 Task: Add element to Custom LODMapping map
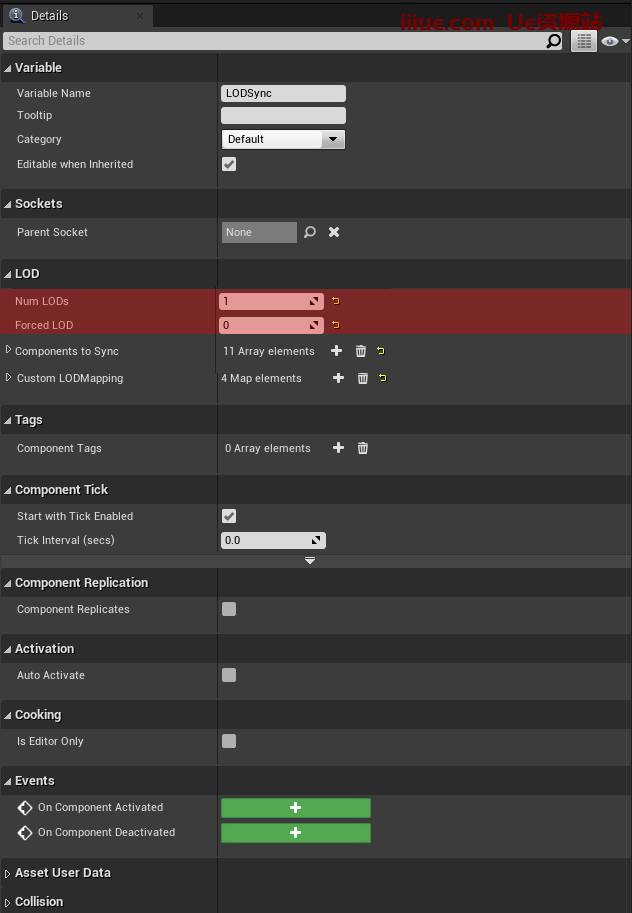(x=338, y=378)
